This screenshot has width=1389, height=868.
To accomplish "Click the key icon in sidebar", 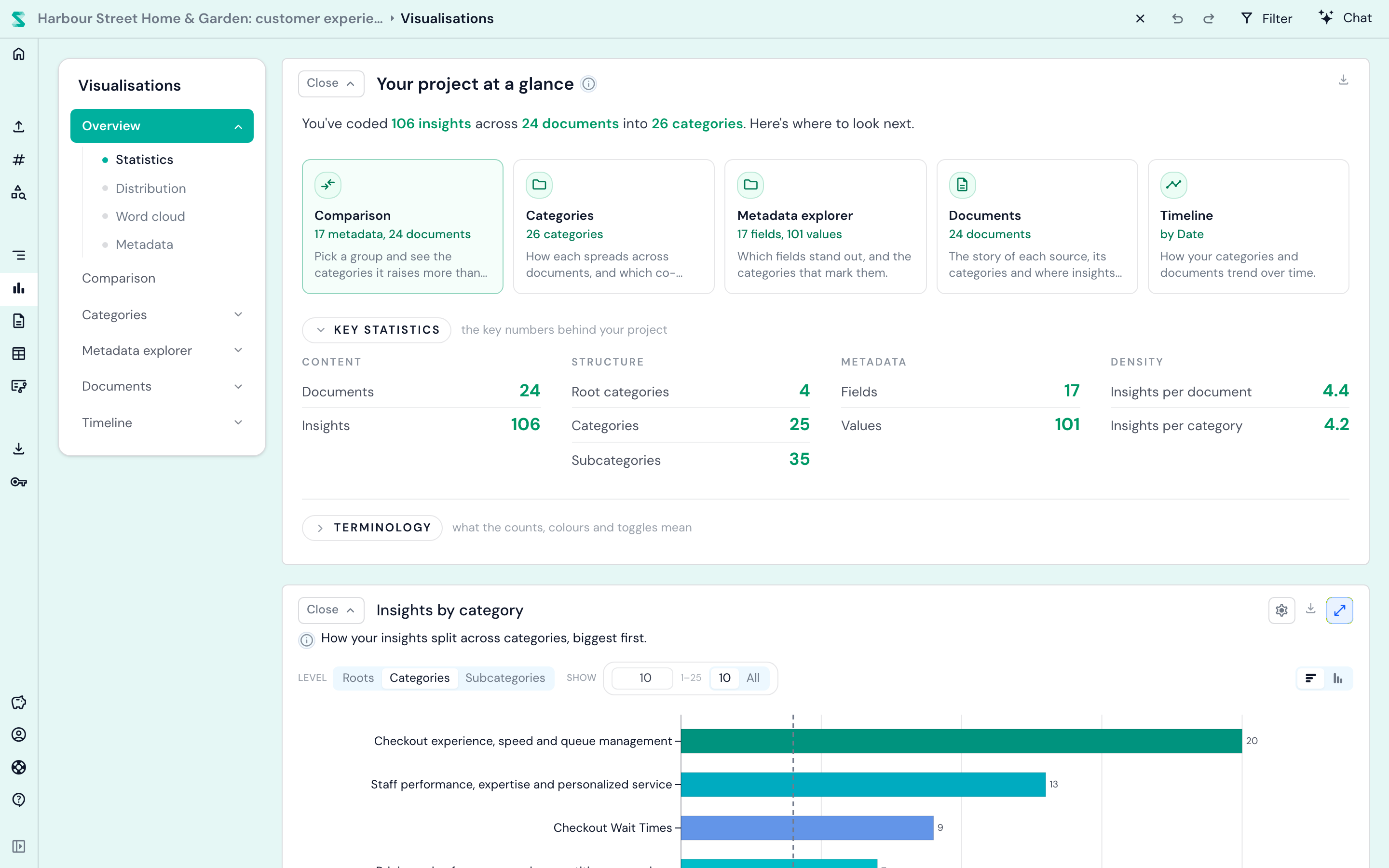I will [x=19, y=482].
